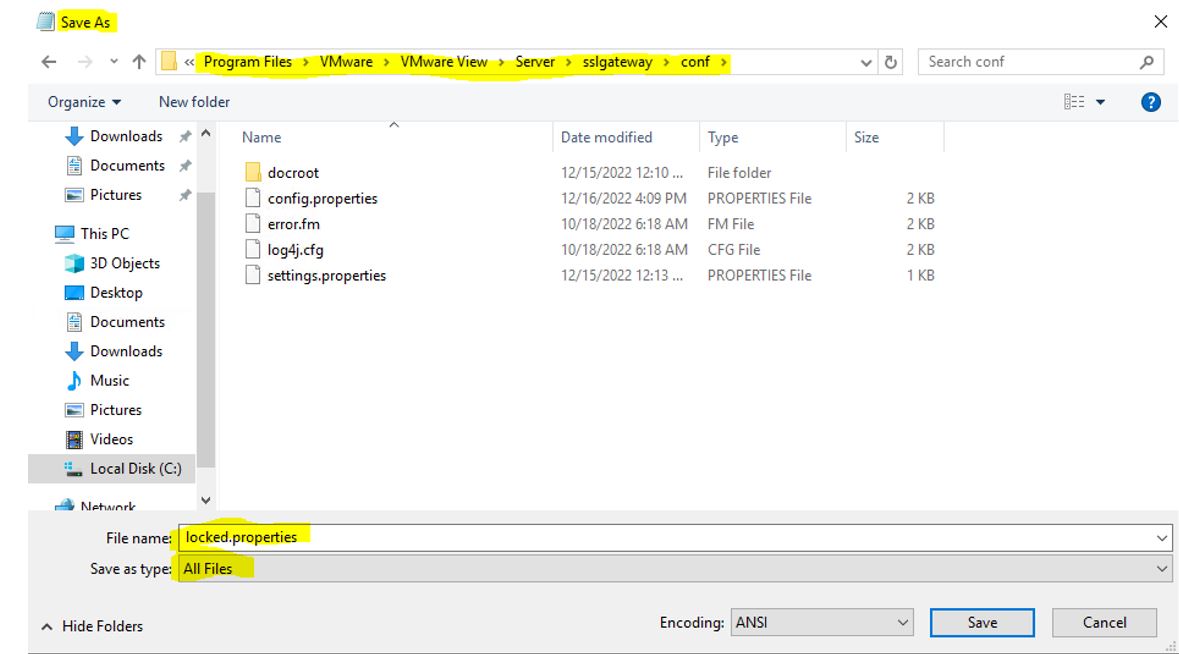
Task: Open Help with the question mark icon
Action: coord(1150,102)
